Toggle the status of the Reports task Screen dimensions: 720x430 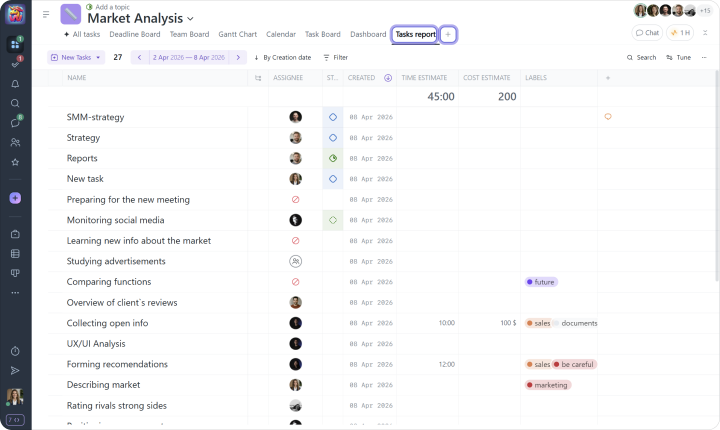pos(332,158)
